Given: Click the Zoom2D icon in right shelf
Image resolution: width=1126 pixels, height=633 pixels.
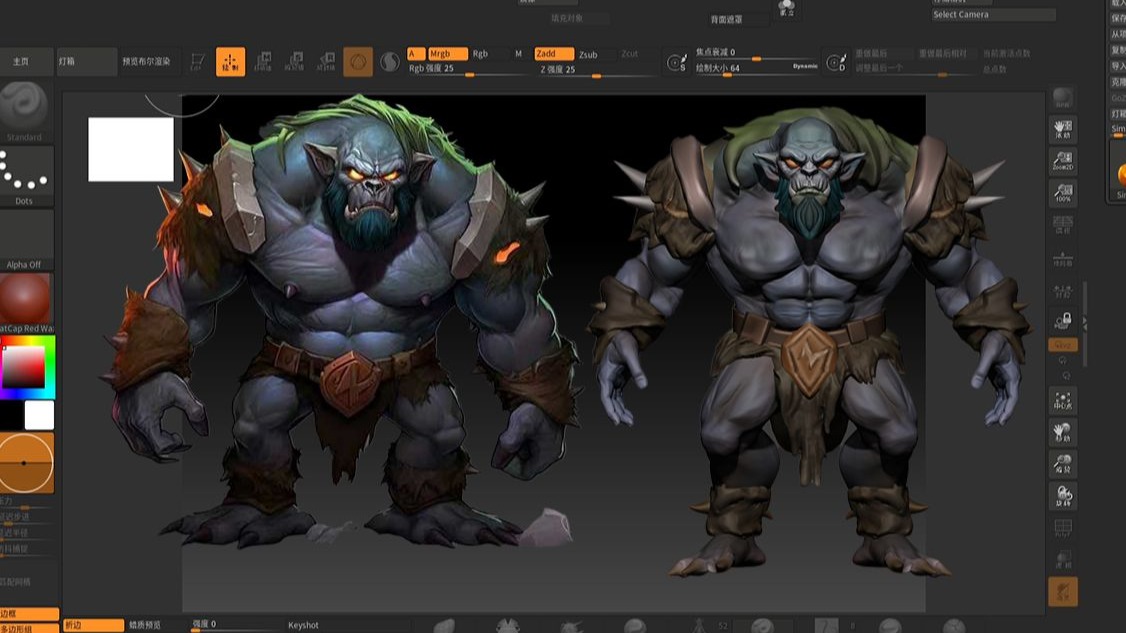Looking at the screenshot, I should (1063, 162).
